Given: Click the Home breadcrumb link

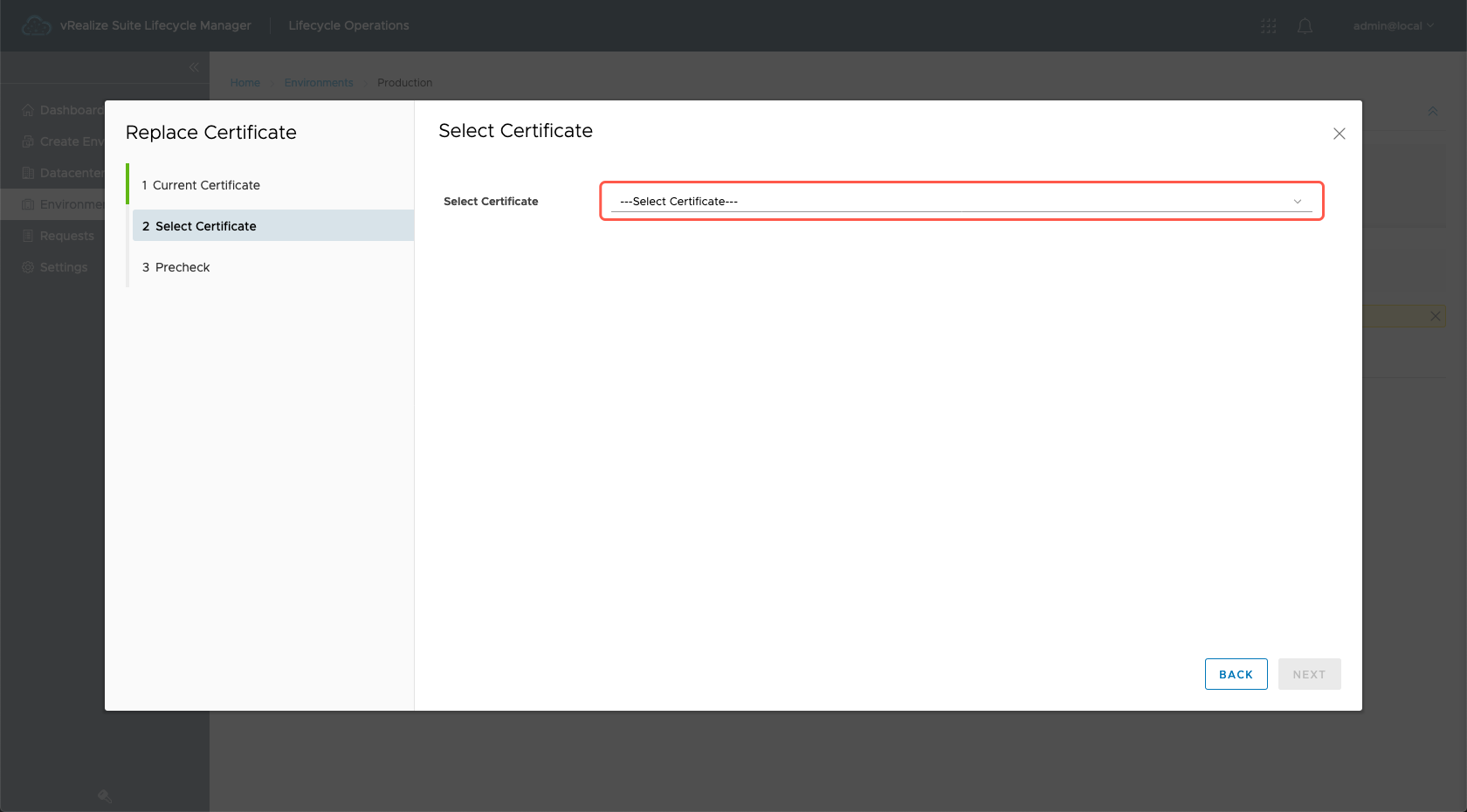Looking at the screenshot, I should [x=245, y=83].
